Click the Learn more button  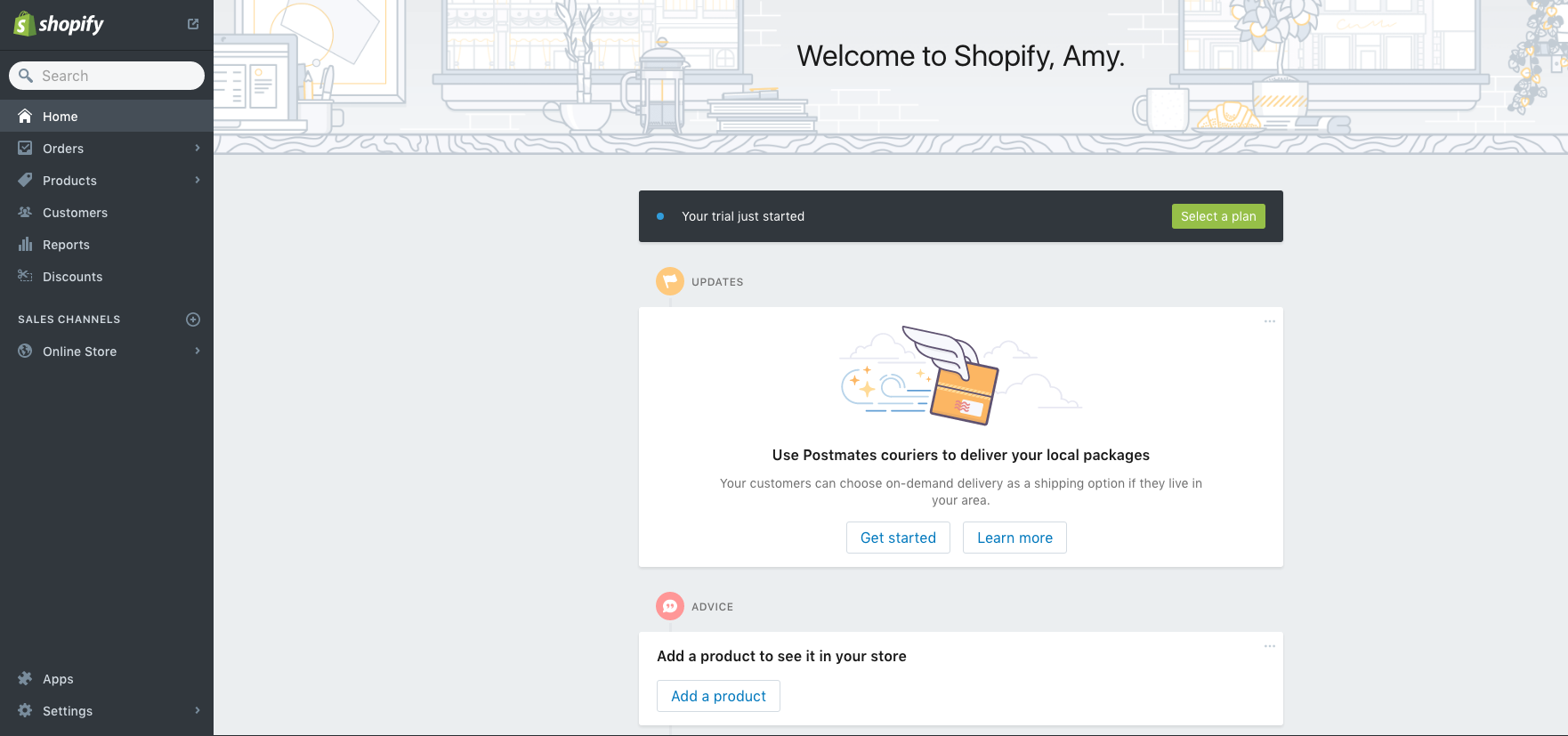pos(1014,538)
